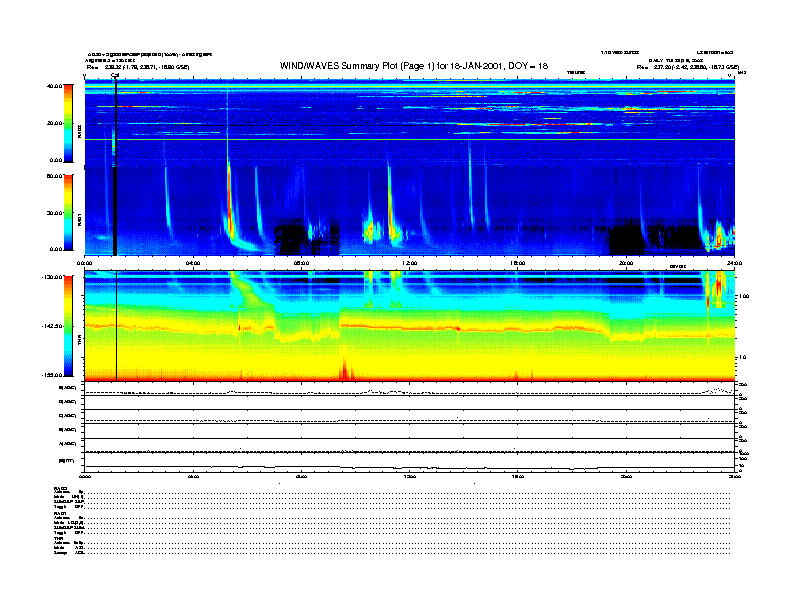Click the 30.00 label on RAD1 scale
The image size is (792, 612).
coord(54,213)
